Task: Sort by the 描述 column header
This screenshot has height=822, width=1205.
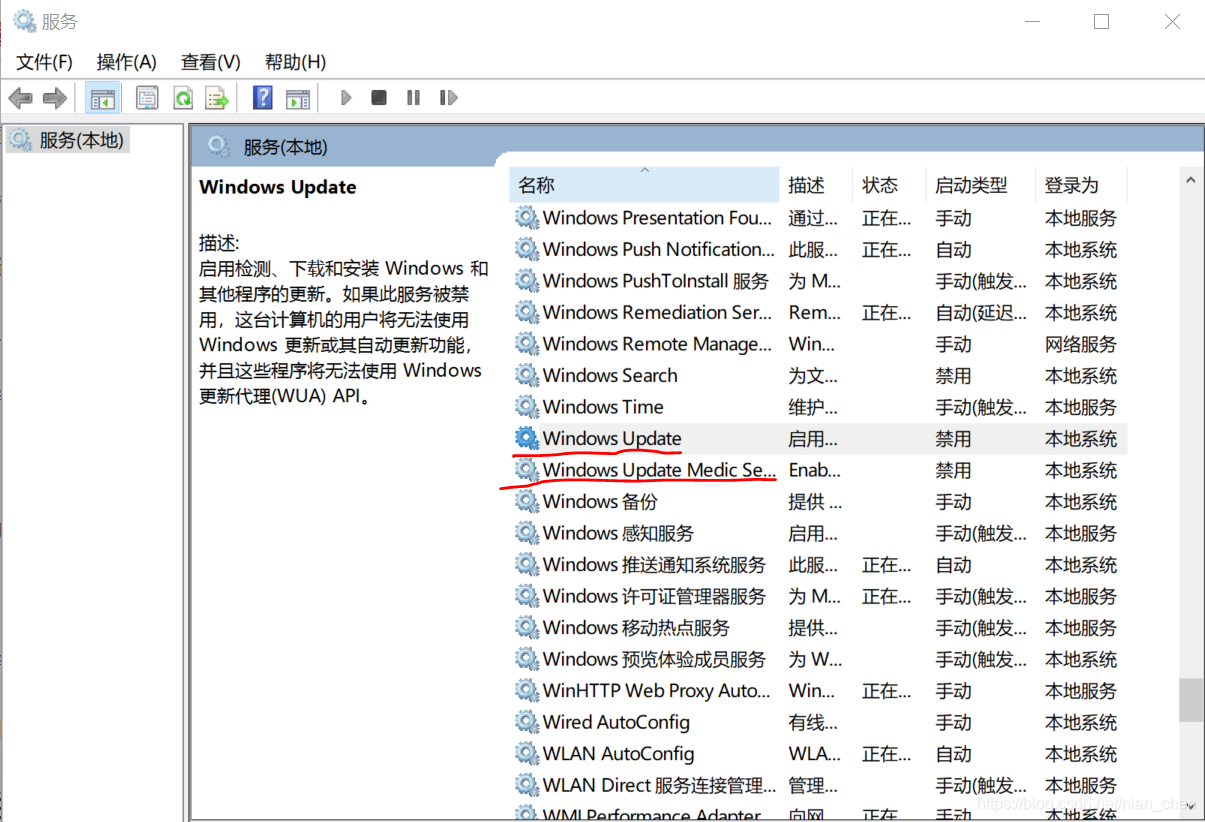Action: 816,185
